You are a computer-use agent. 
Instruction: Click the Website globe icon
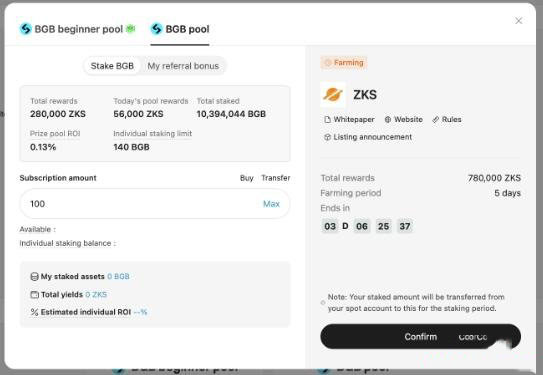[388, 119]
